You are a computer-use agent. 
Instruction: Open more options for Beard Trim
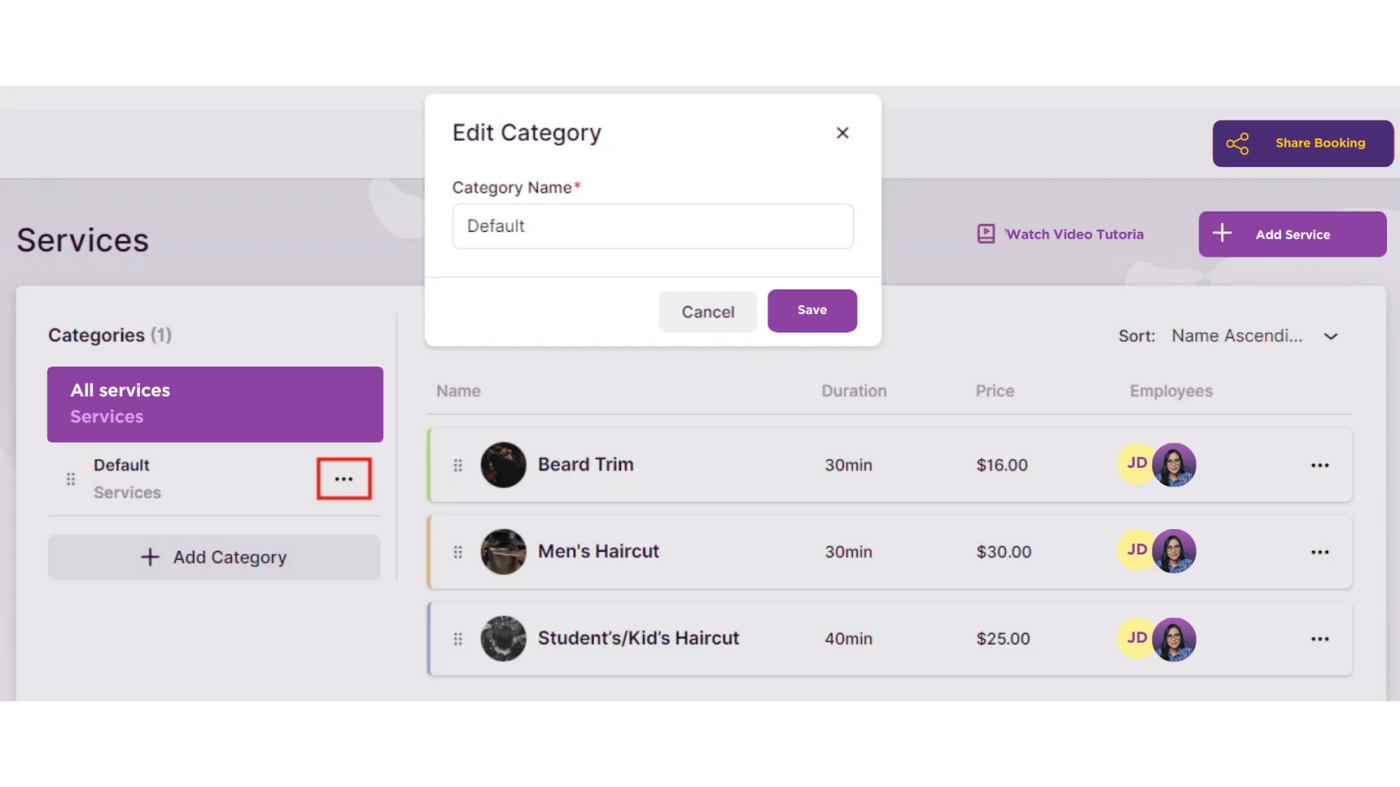(1319, 465)
